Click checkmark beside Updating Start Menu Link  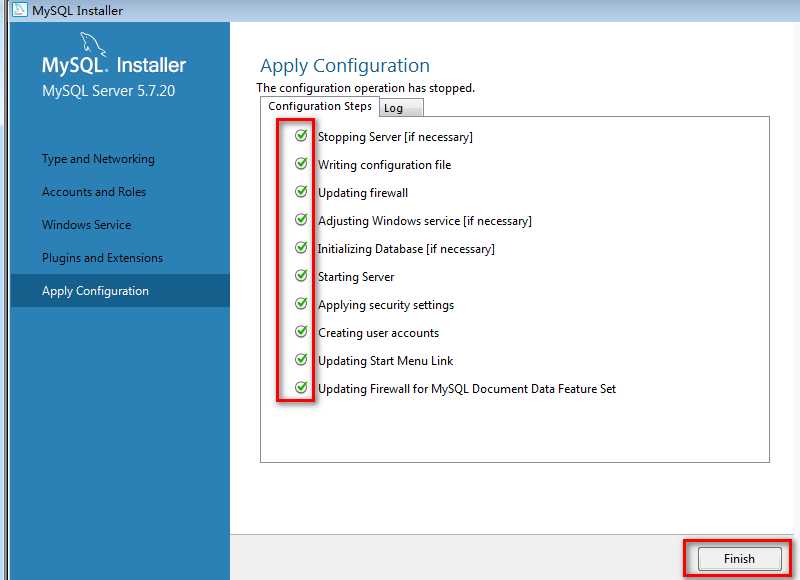tap(301, 360)
